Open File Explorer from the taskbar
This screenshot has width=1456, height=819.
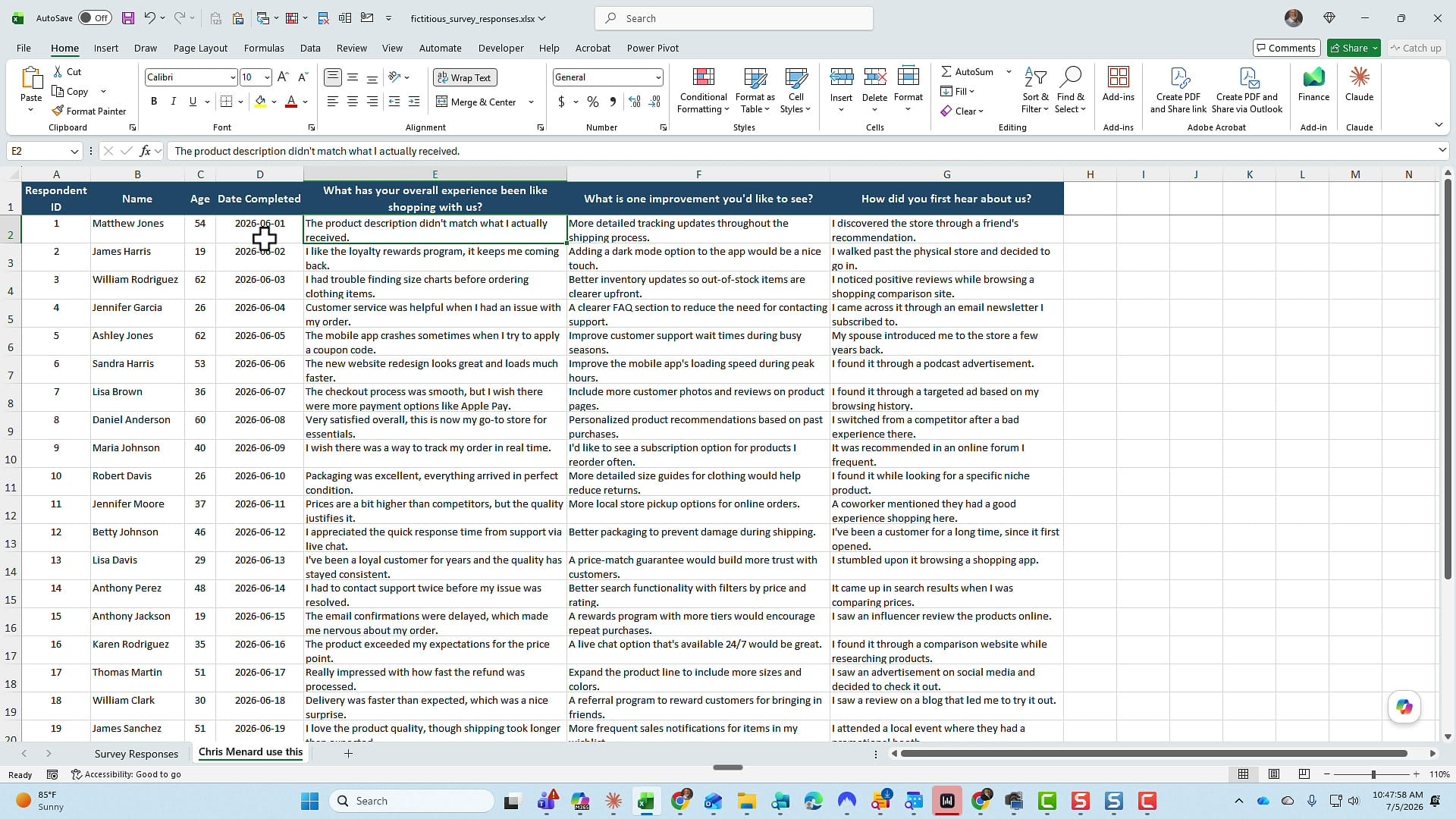(746, 801)
